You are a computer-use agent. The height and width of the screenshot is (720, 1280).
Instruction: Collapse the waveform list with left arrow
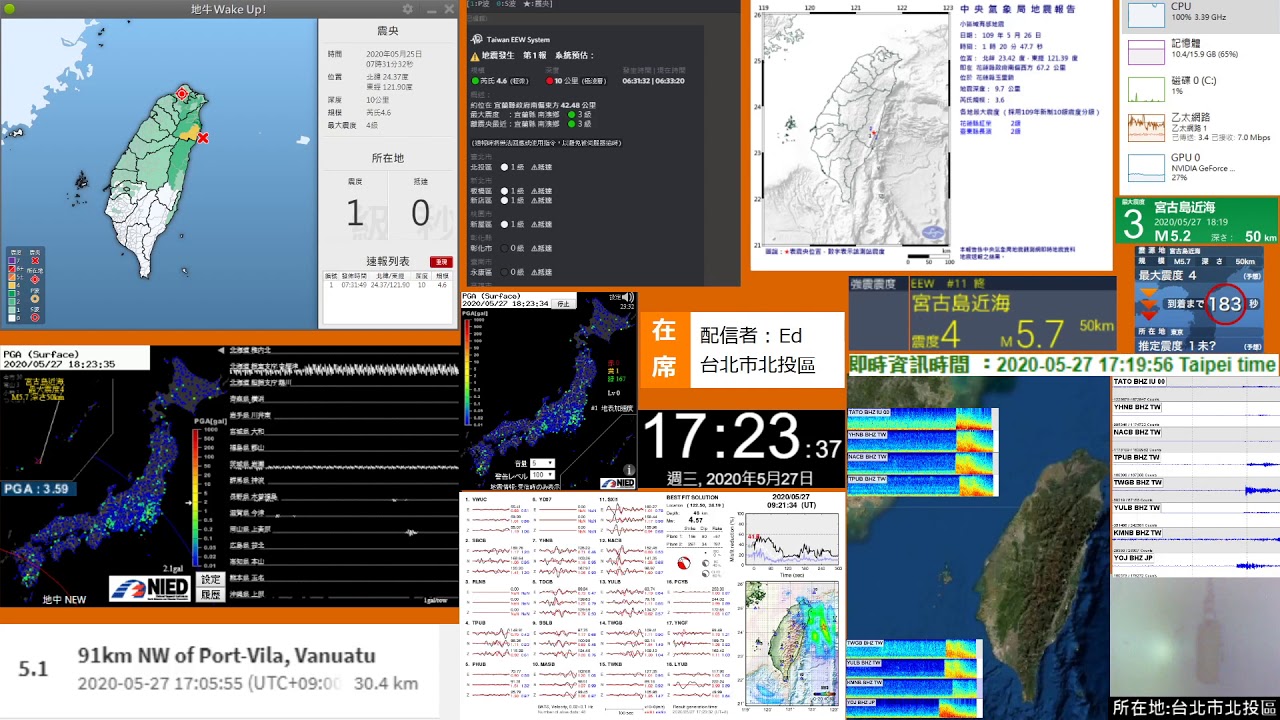click(x=220, y=351)
